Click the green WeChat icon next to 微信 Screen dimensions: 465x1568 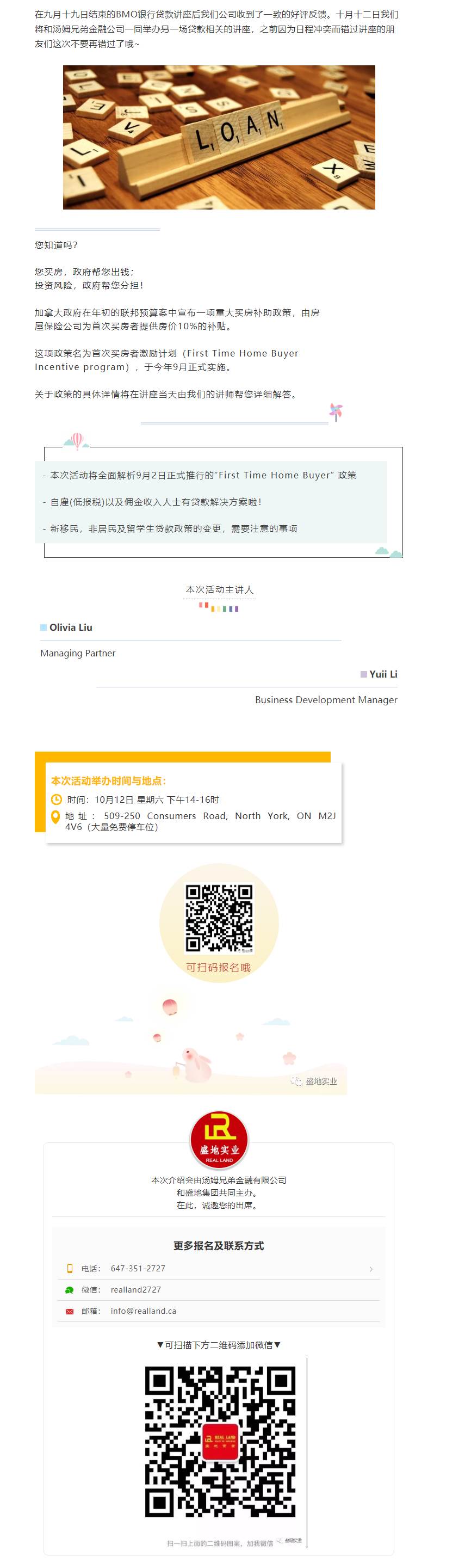pos(70,1290)
